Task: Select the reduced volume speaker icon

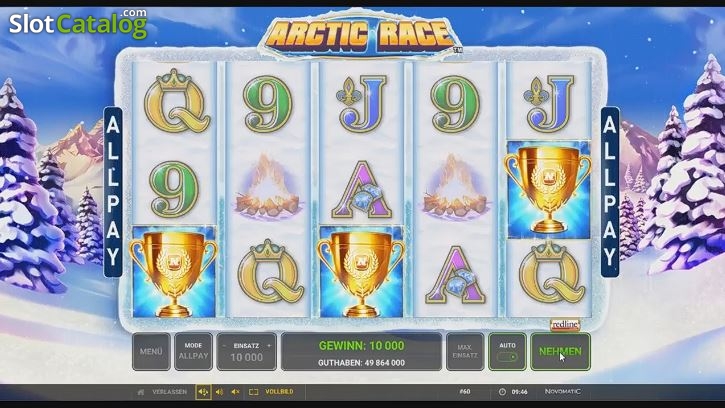Action: [220, 392]
